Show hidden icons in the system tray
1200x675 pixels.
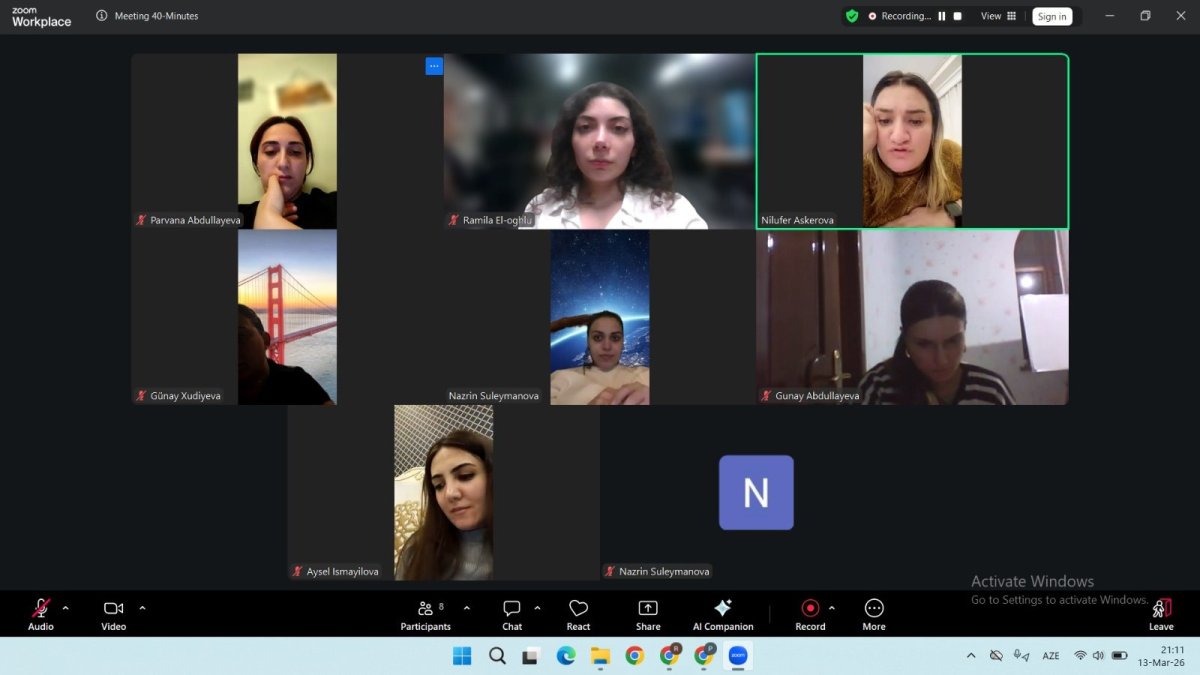coord(971,656)
